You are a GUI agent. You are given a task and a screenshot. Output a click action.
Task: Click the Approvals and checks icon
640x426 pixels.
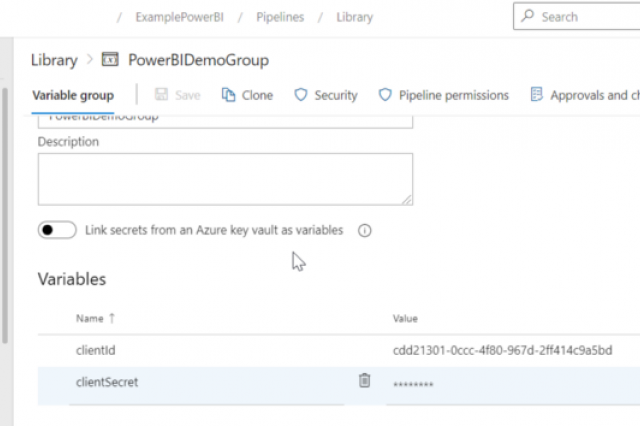tap(536, 94)
